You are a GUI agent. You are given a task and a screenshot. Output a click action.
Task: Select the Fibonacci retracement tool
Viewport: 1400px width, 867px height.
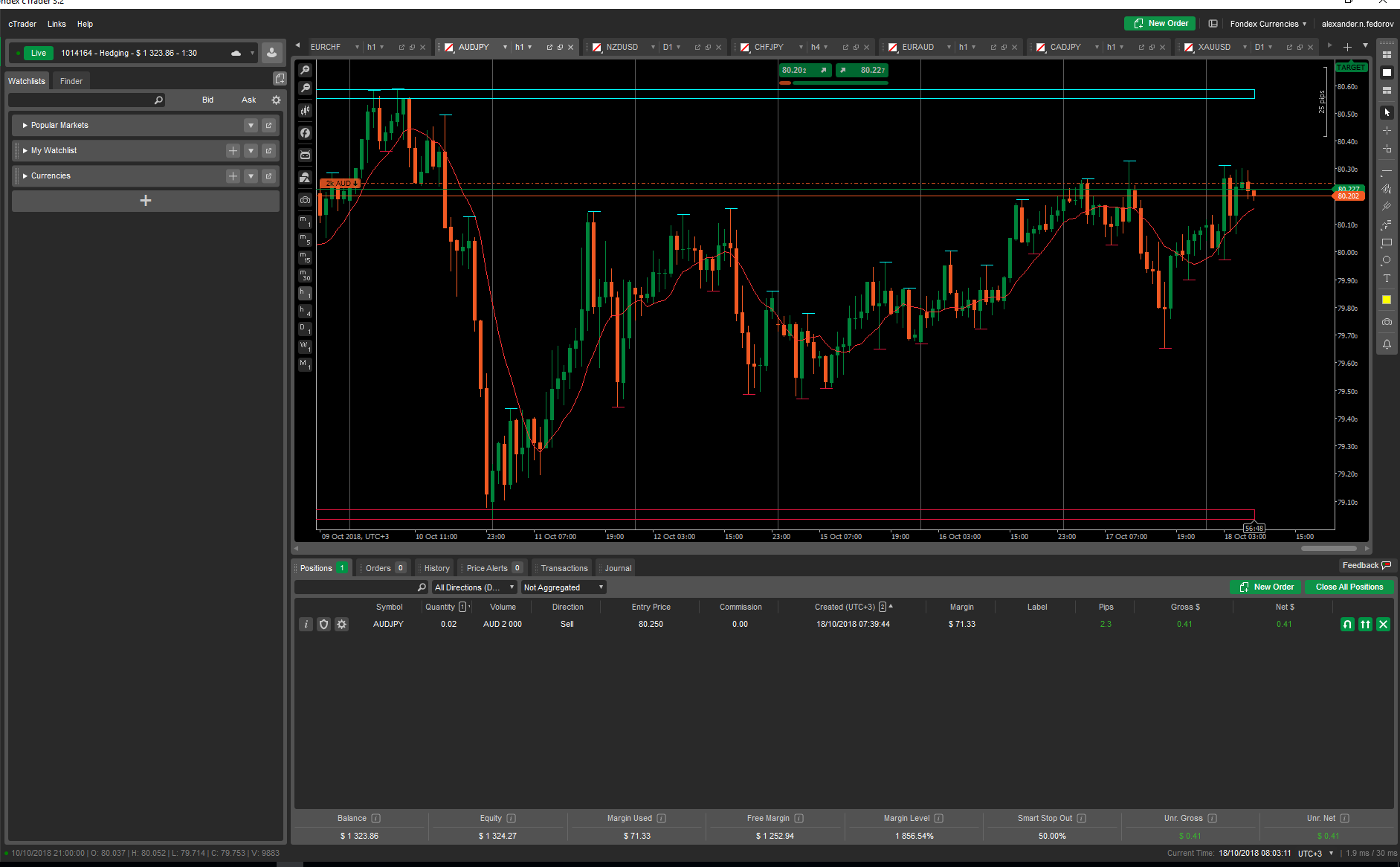click(x=1387, y=225)
